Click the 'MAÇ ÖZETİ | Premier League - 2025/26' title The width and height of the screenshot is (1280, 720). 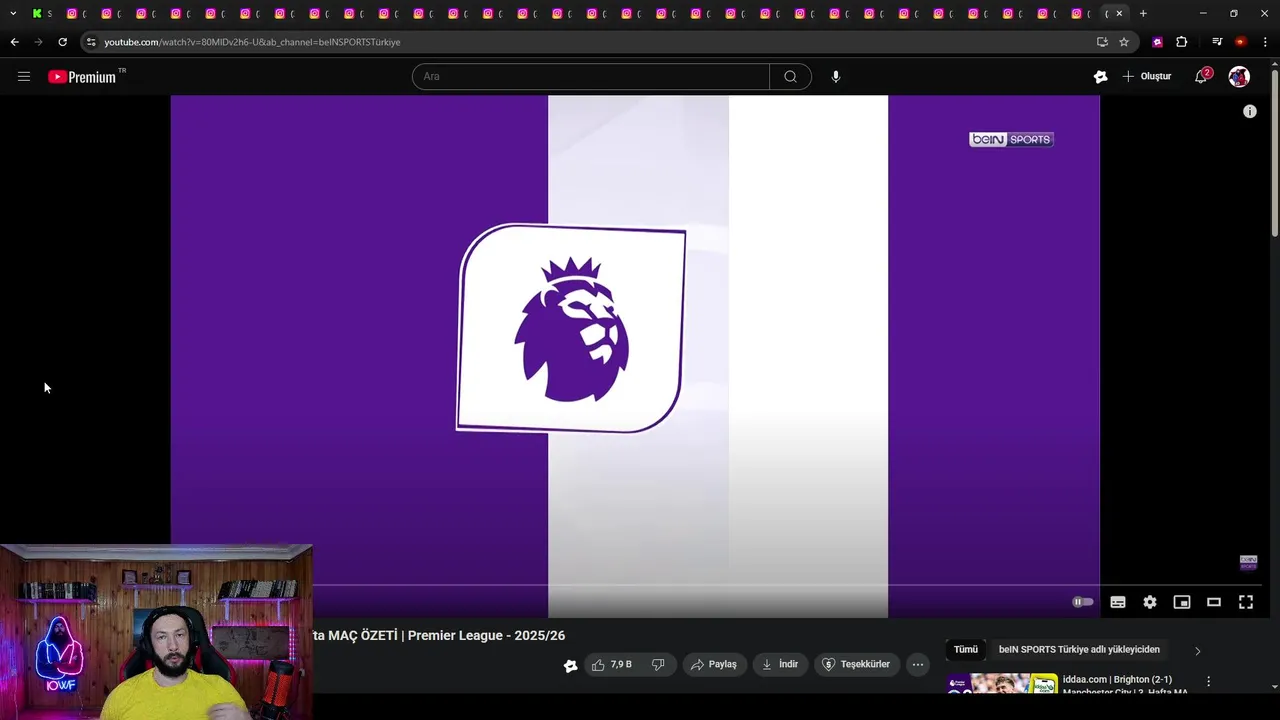(x=447, y=635)
